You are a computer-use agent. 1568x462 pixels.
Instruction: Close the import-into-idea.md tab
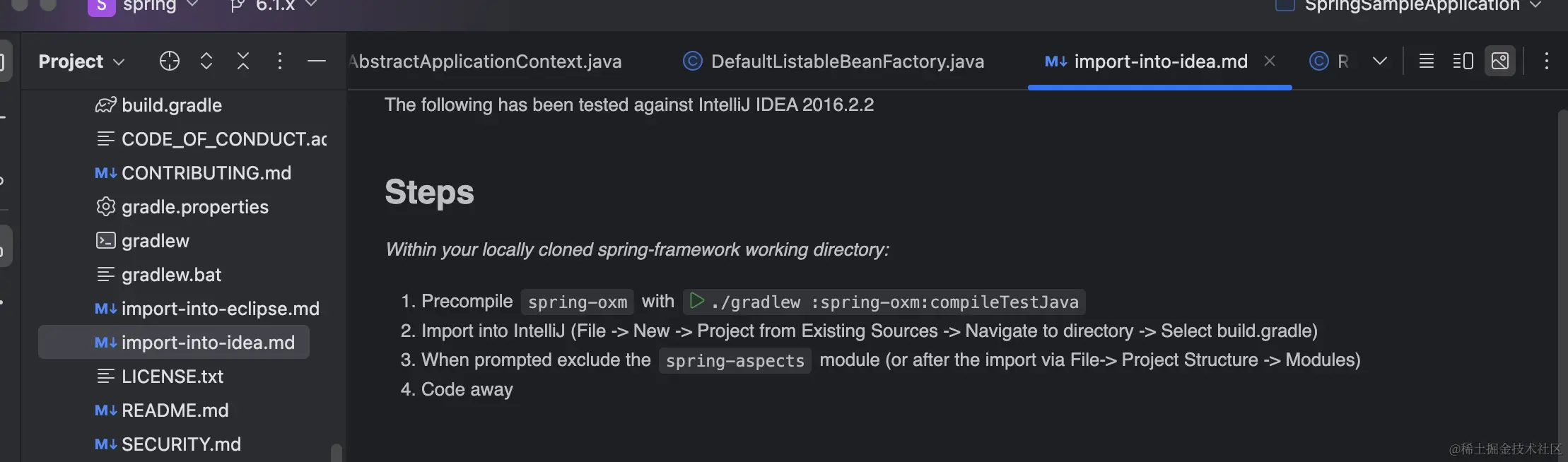[1270, 61]
